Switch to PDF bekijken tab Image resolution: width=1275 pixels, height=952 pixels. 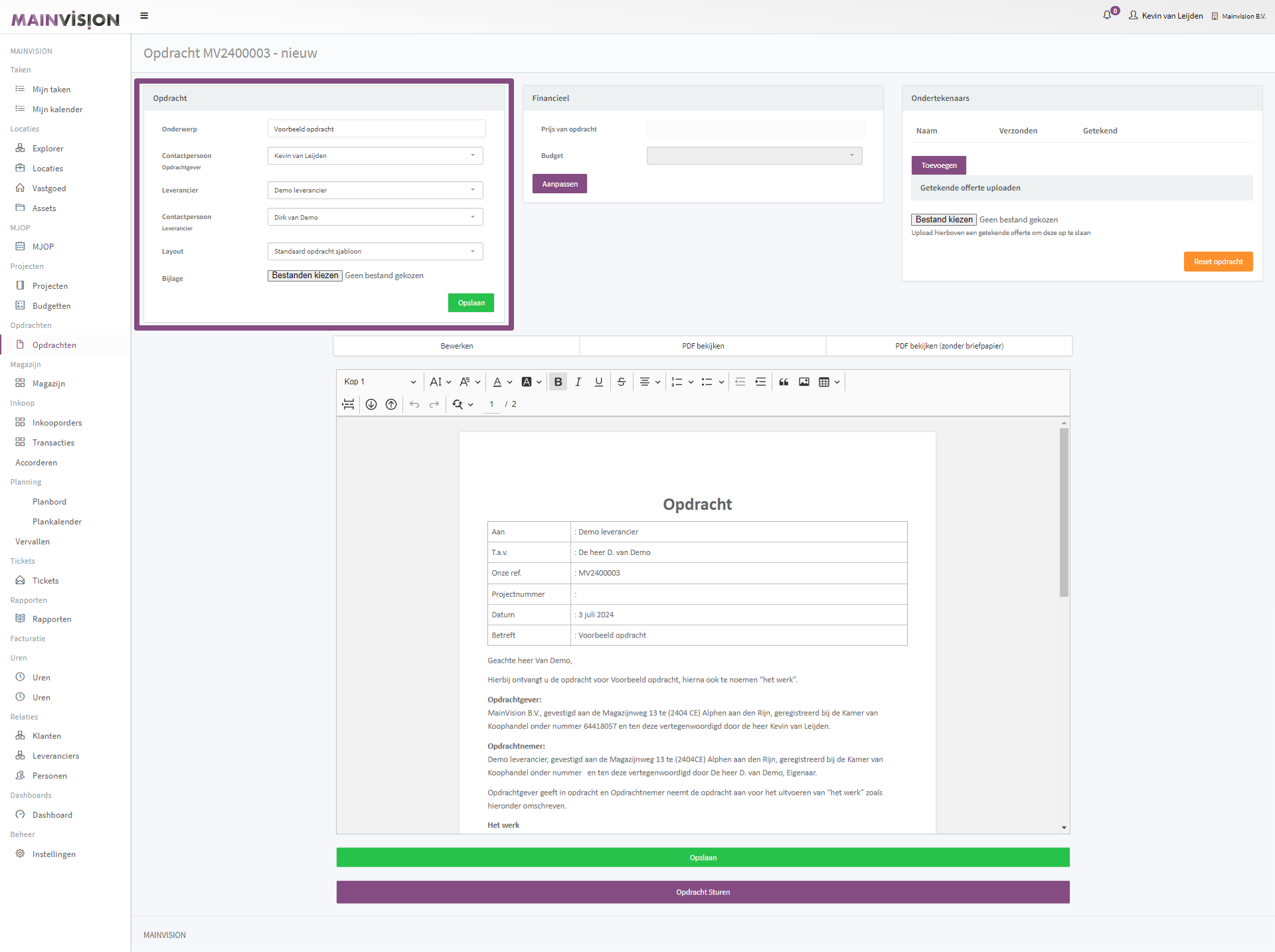coord(703,346)
